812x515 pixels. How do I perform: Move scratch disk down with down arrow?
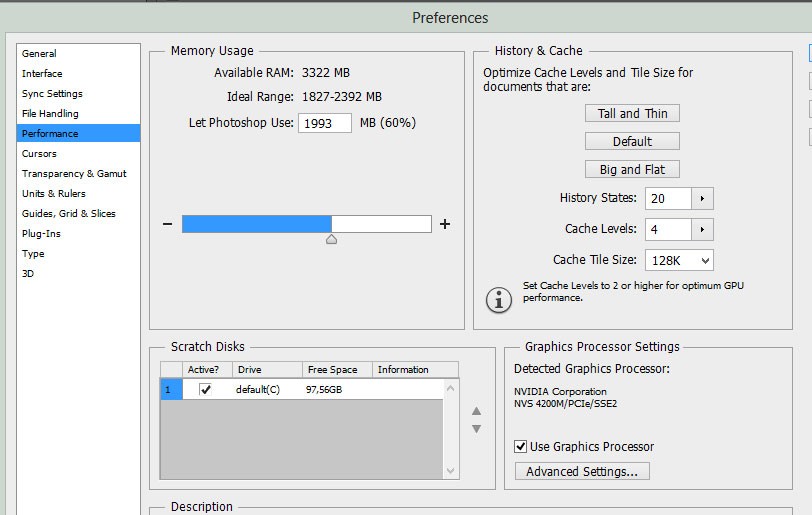pyautogui.click(x=477, y=429)
